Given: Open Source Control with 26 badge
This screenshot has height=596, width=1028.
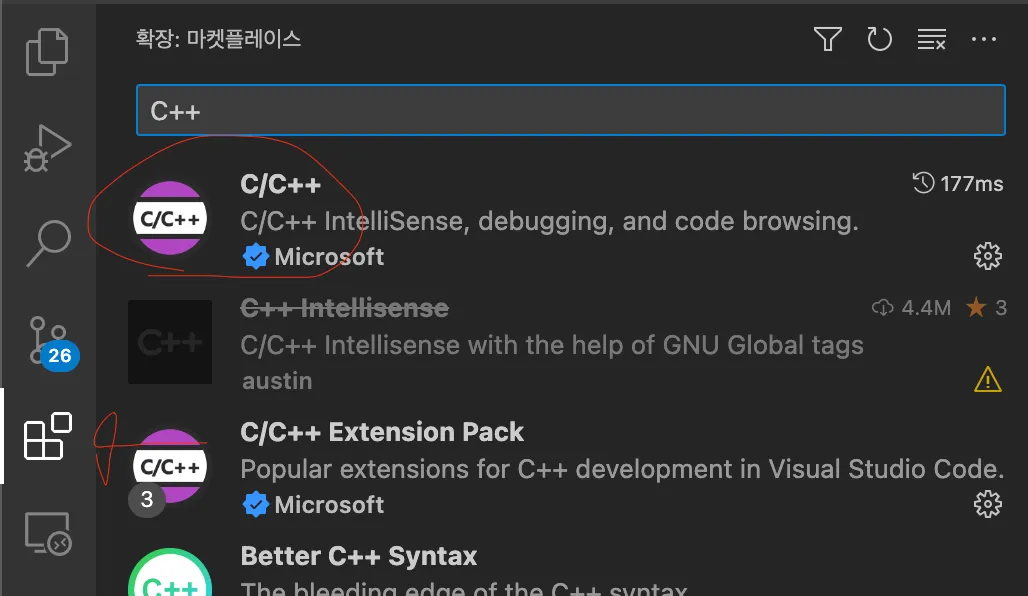Looking at the screenshot, I should click(47, 340).
